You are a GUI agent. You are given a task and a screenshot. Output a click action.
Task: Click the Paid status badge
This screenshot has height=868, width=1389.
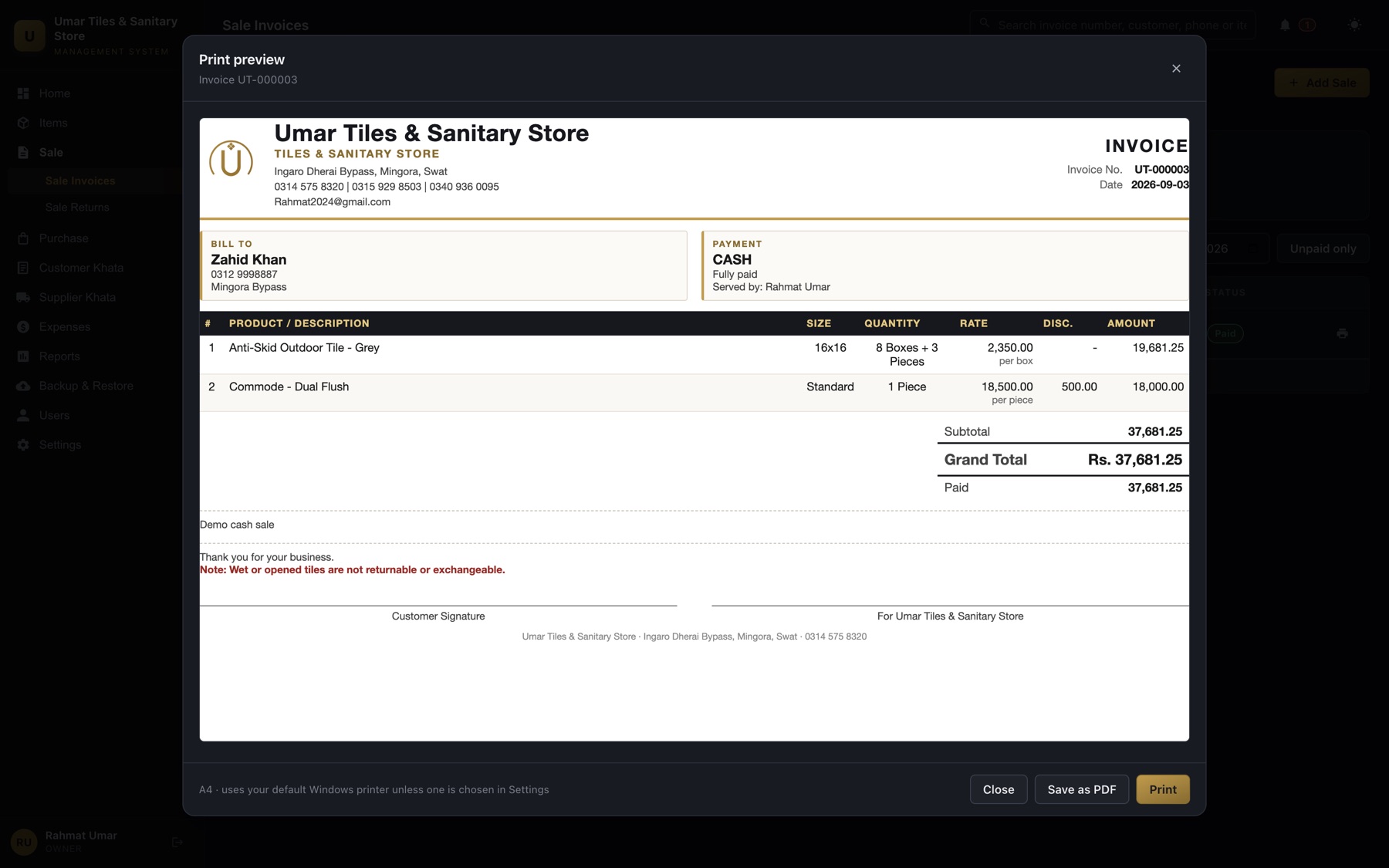[x=1225, y=333]
